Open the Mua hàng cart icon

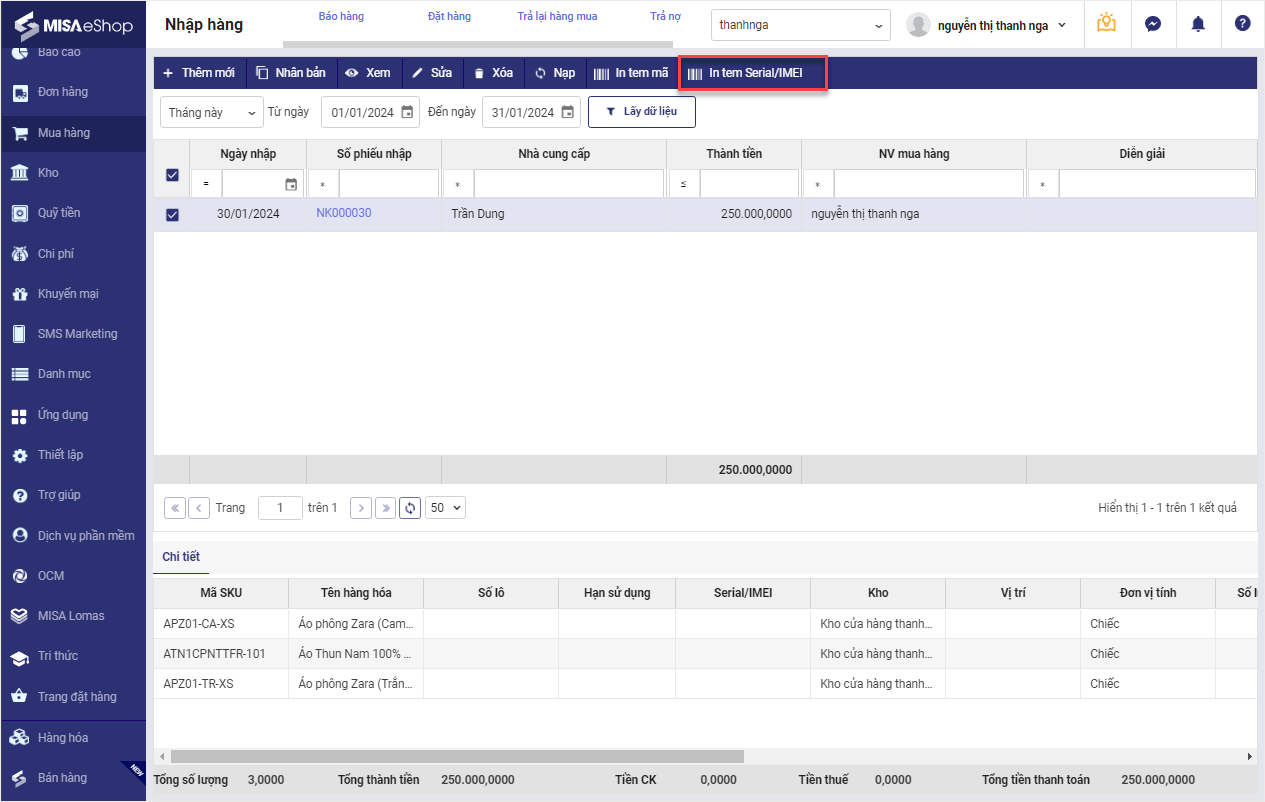(20, 133)
